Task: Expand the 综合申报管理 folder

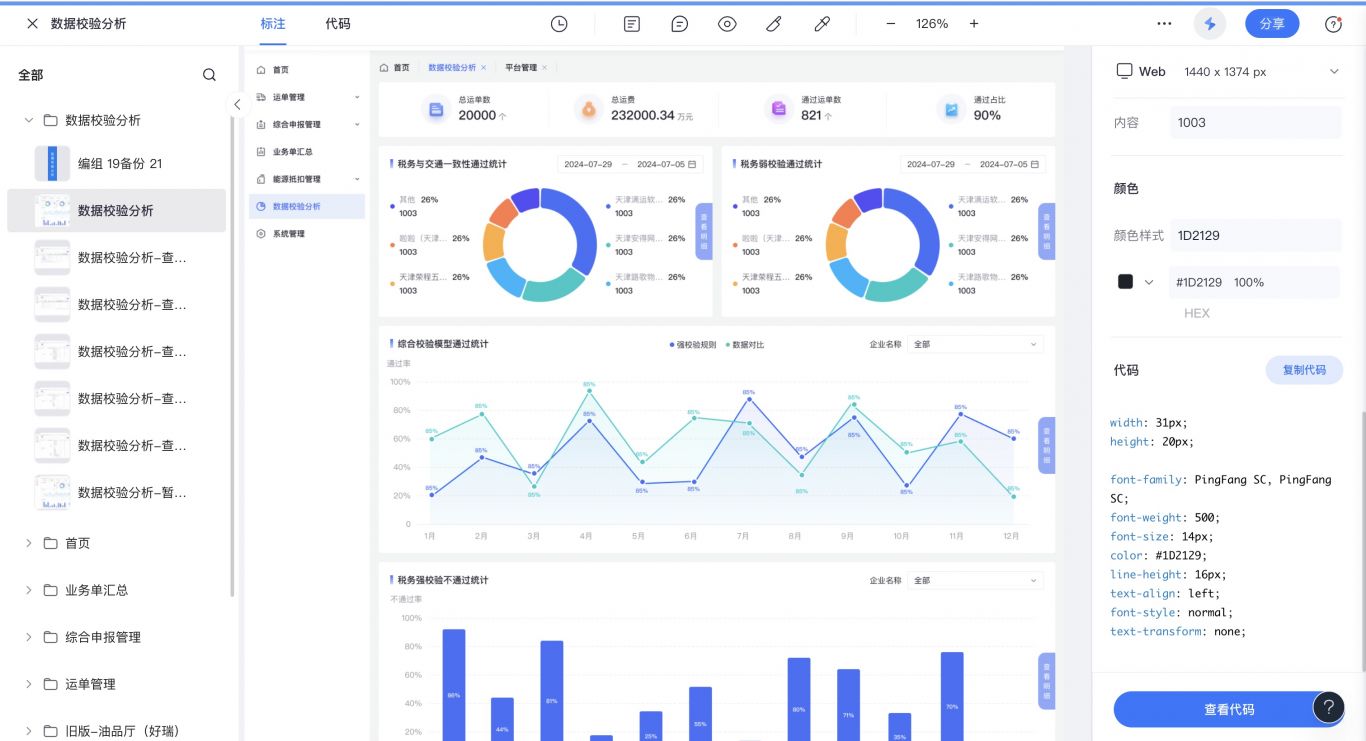Action: point(28,637)
